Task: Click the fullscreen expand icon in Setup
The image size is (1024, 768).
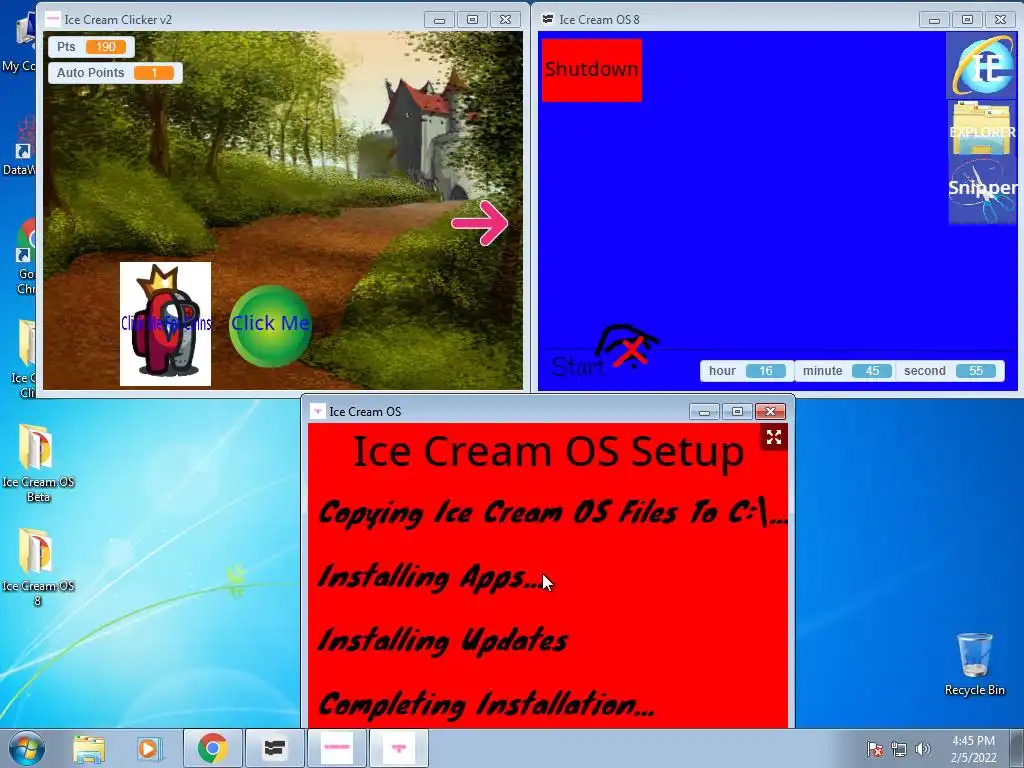Action: pos(774,437)
